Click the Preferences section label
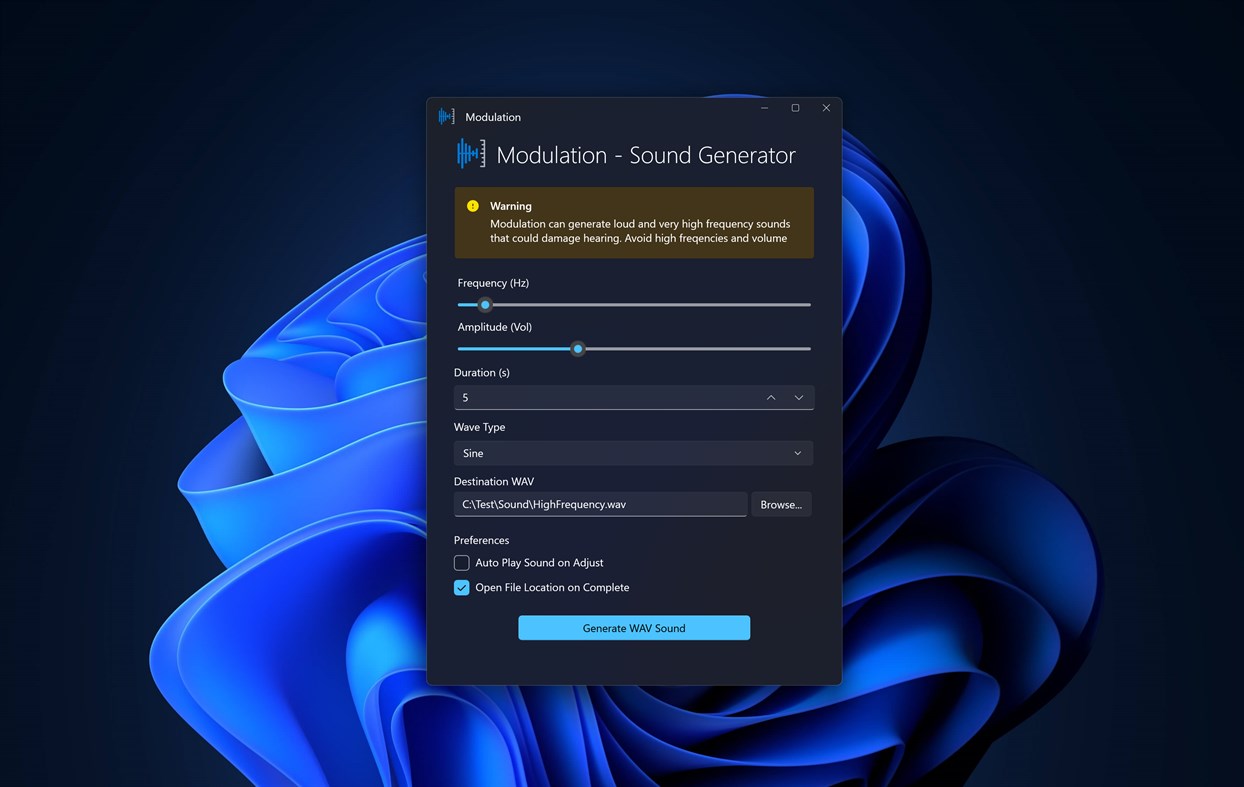The height and width of the screenshot is (787, 1244). (x=481, y=539)
